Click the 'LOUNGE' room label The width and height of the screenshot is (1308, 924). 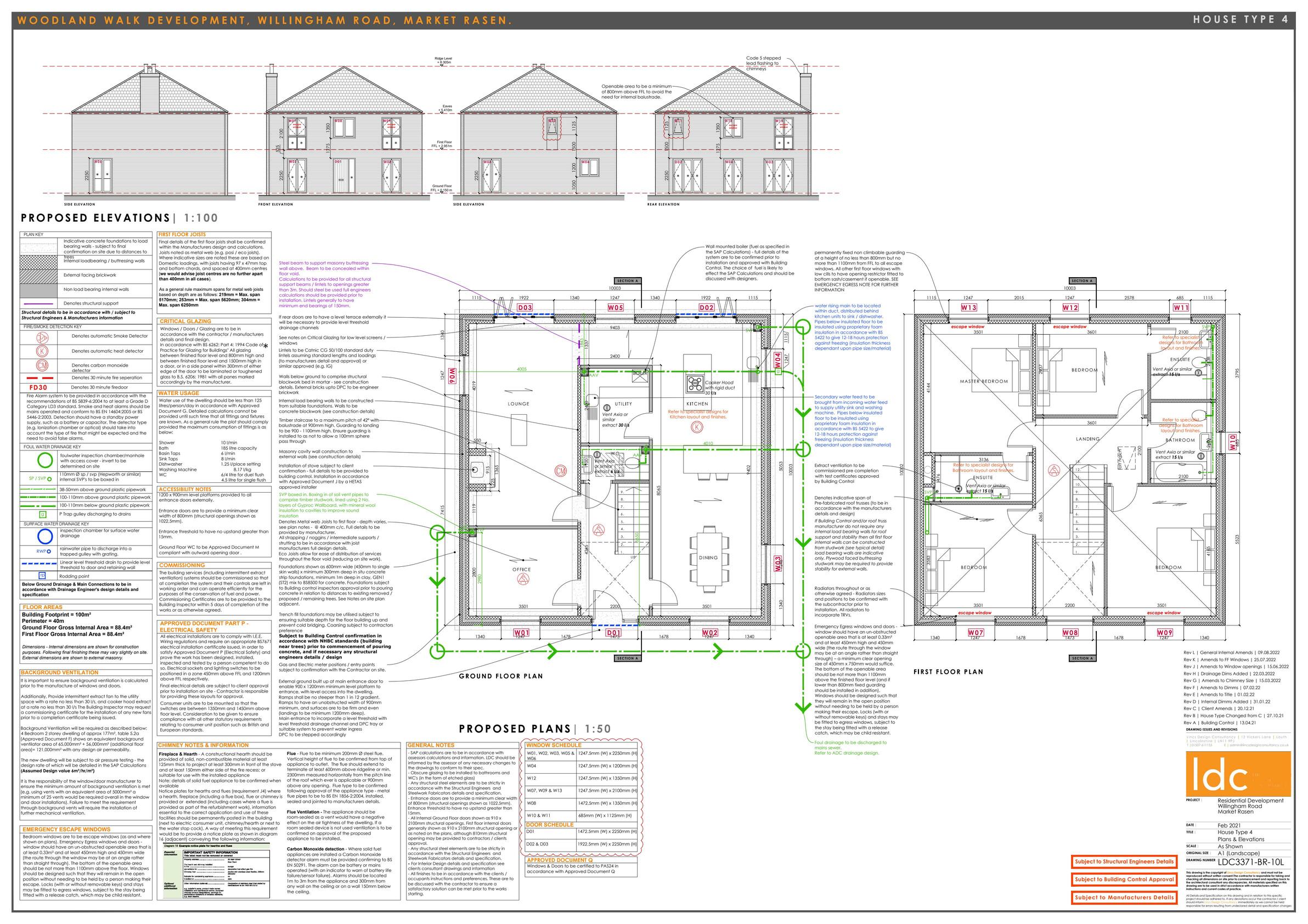pyautogui.click(x=518, y=404)
